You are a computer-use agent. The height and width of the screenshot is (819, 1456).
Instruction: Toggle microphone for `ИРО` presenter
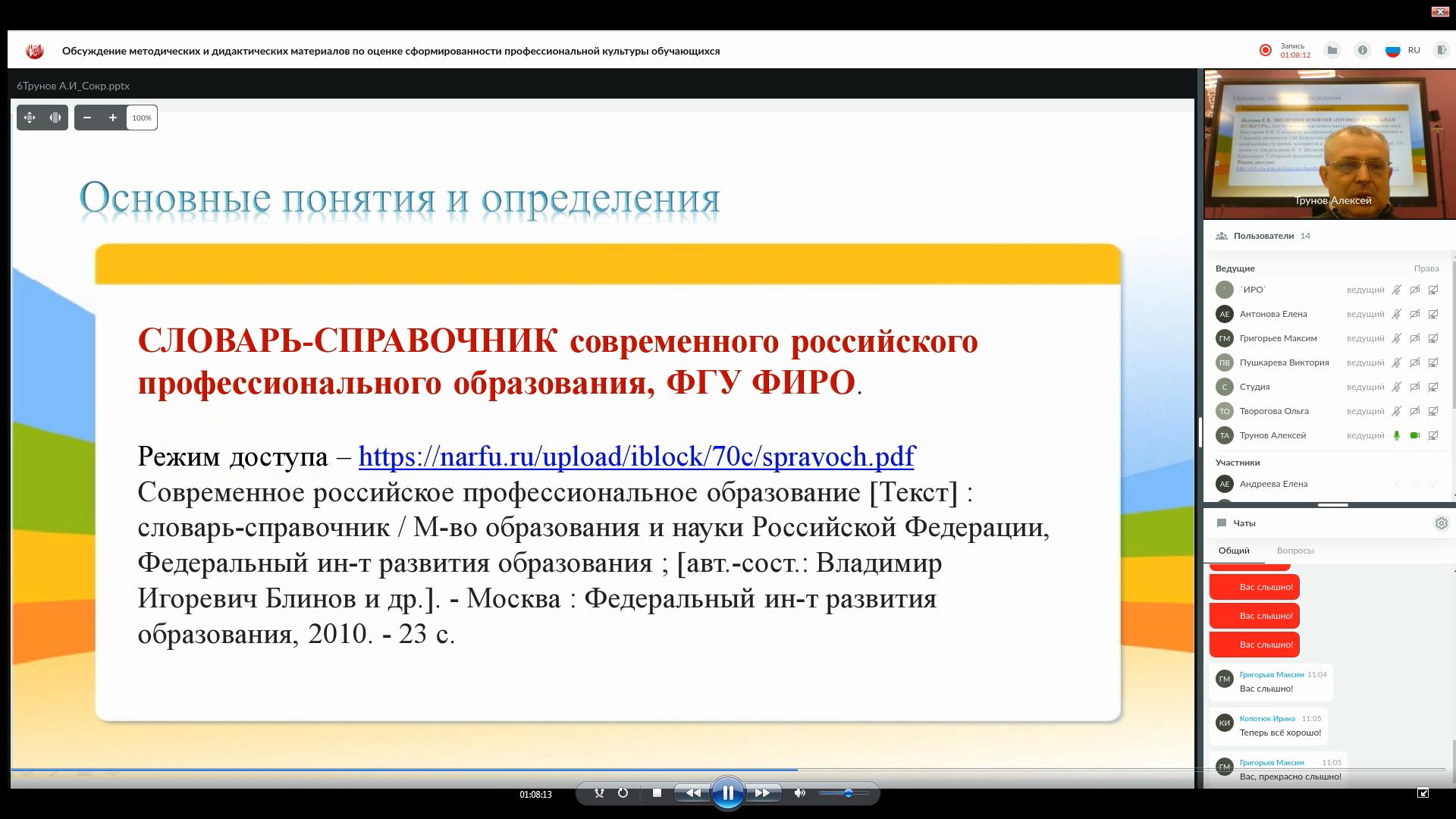[1396, 290]
